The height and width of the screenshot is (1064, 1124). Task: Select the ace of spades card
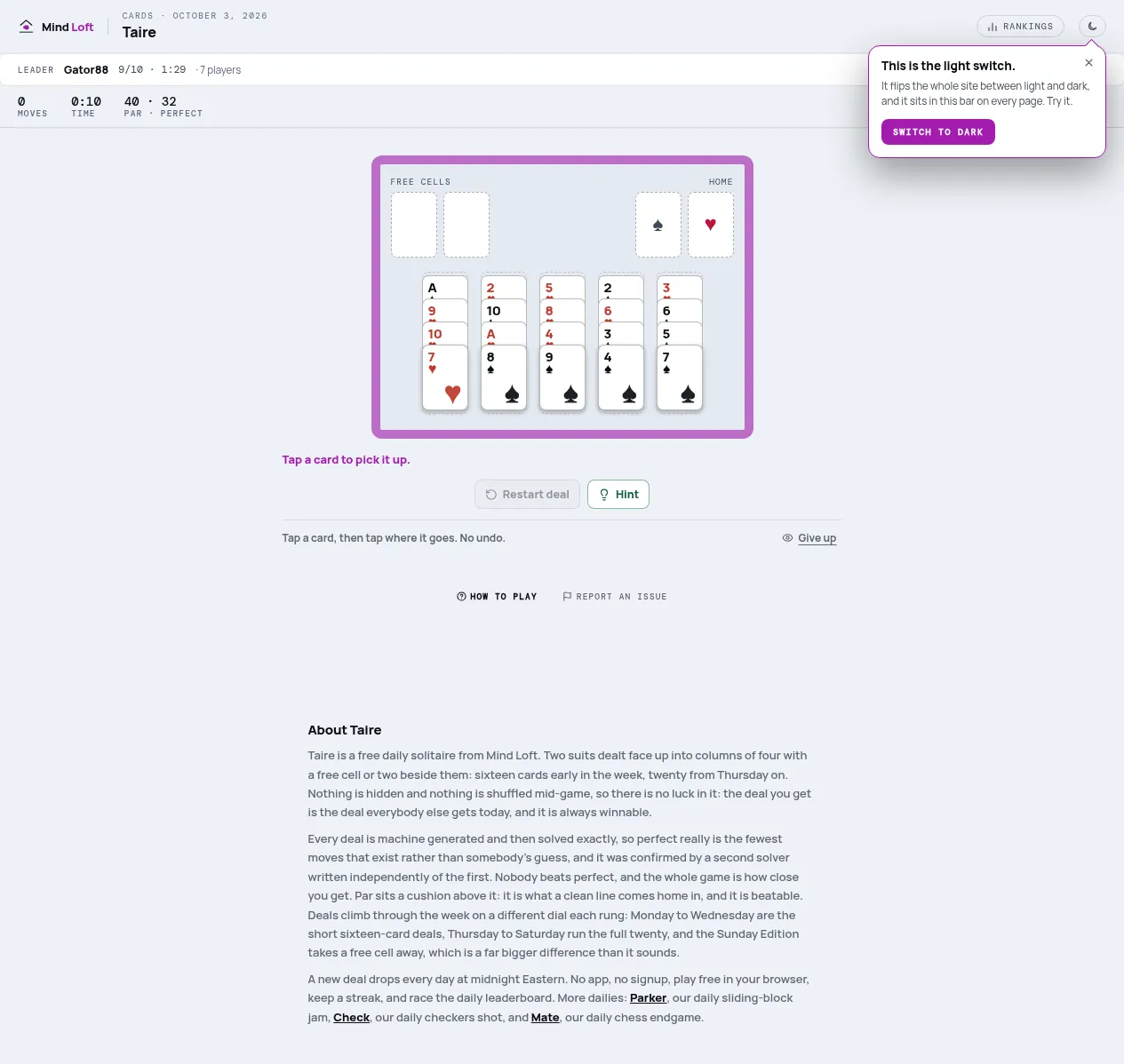pyautogui.click(x=445, y=287)
